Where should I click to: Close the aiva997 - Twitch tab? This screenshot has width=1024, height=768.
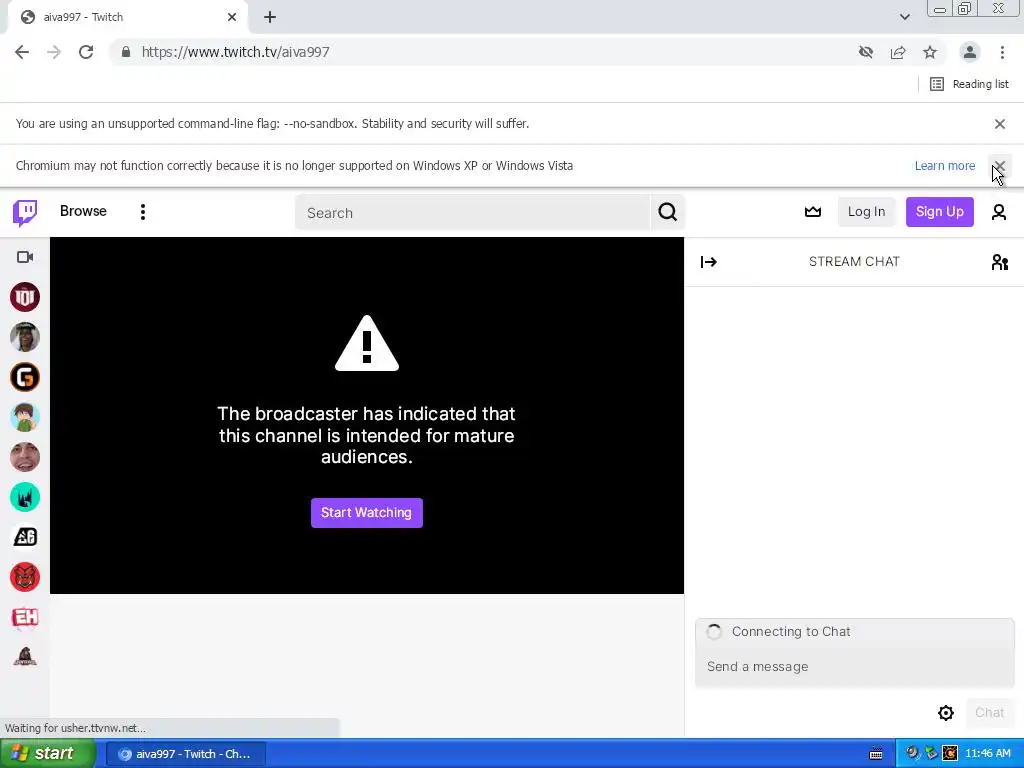point(232,17)
